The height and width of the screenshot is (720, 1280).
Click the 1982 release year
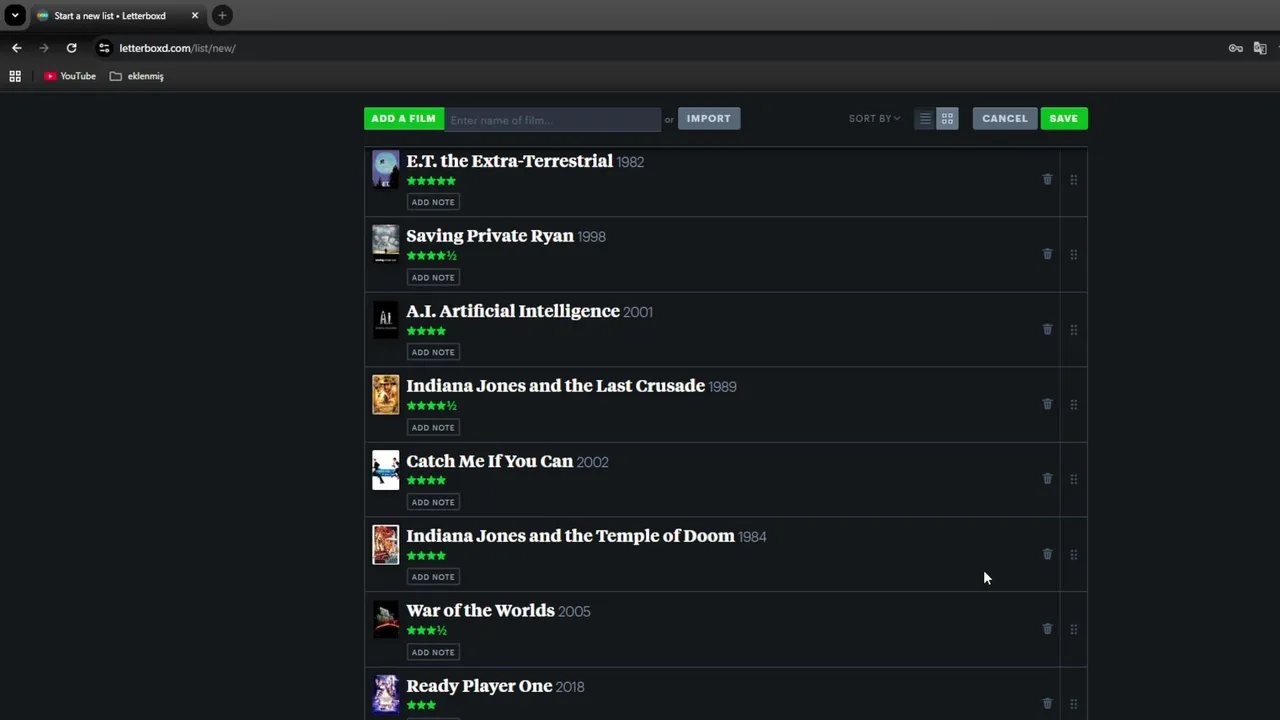click(630, 162)
